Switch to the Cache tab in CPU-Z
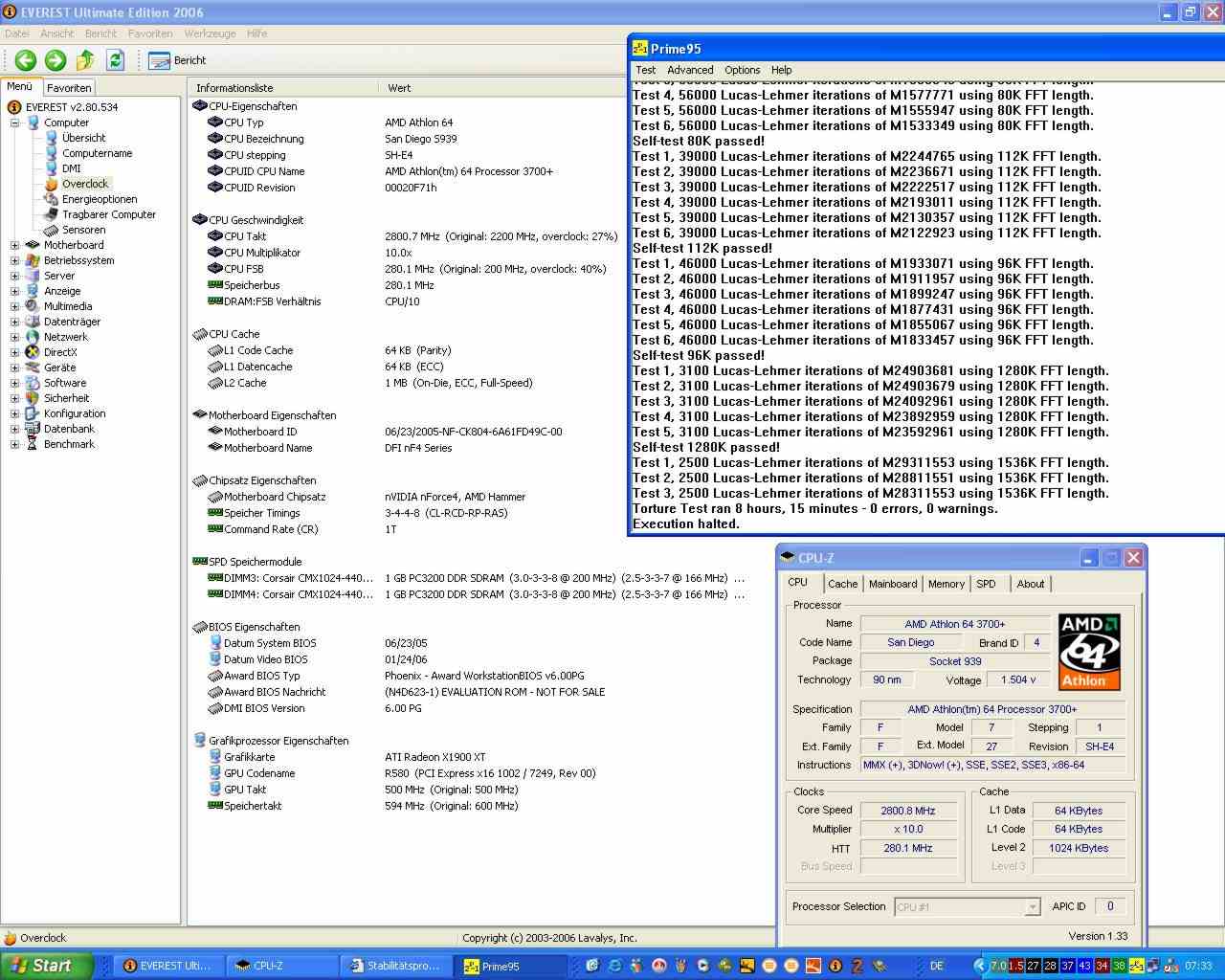This screenshot has width=1225, height=980. (843, 584)
